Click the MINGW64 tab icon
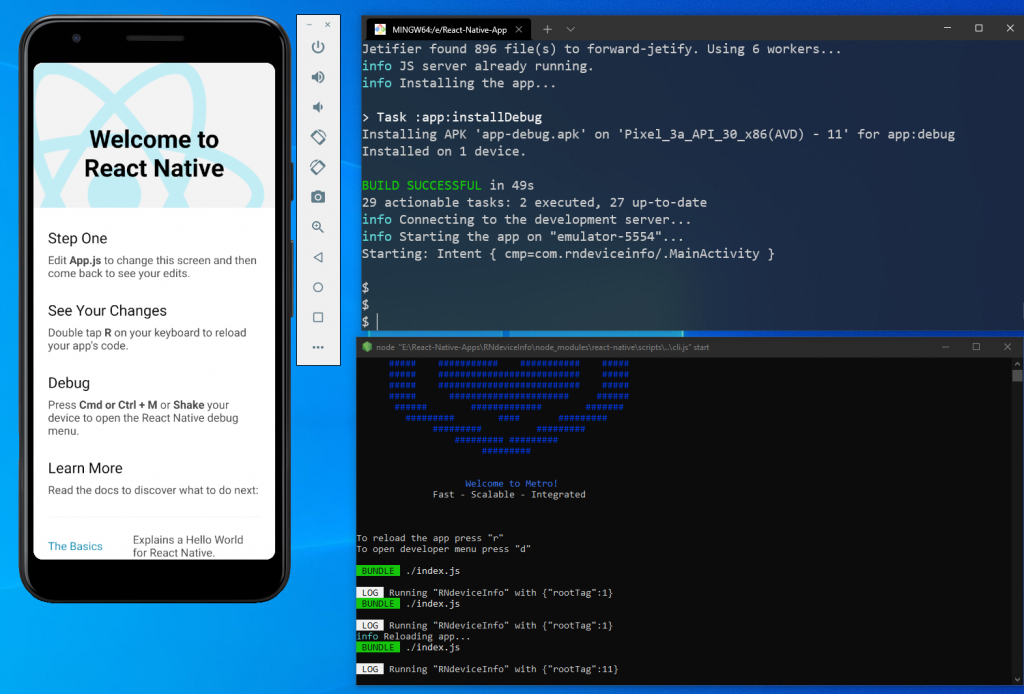Image resolution: width=1024 pixels, height=694 pixels. (x=380, y=29)
